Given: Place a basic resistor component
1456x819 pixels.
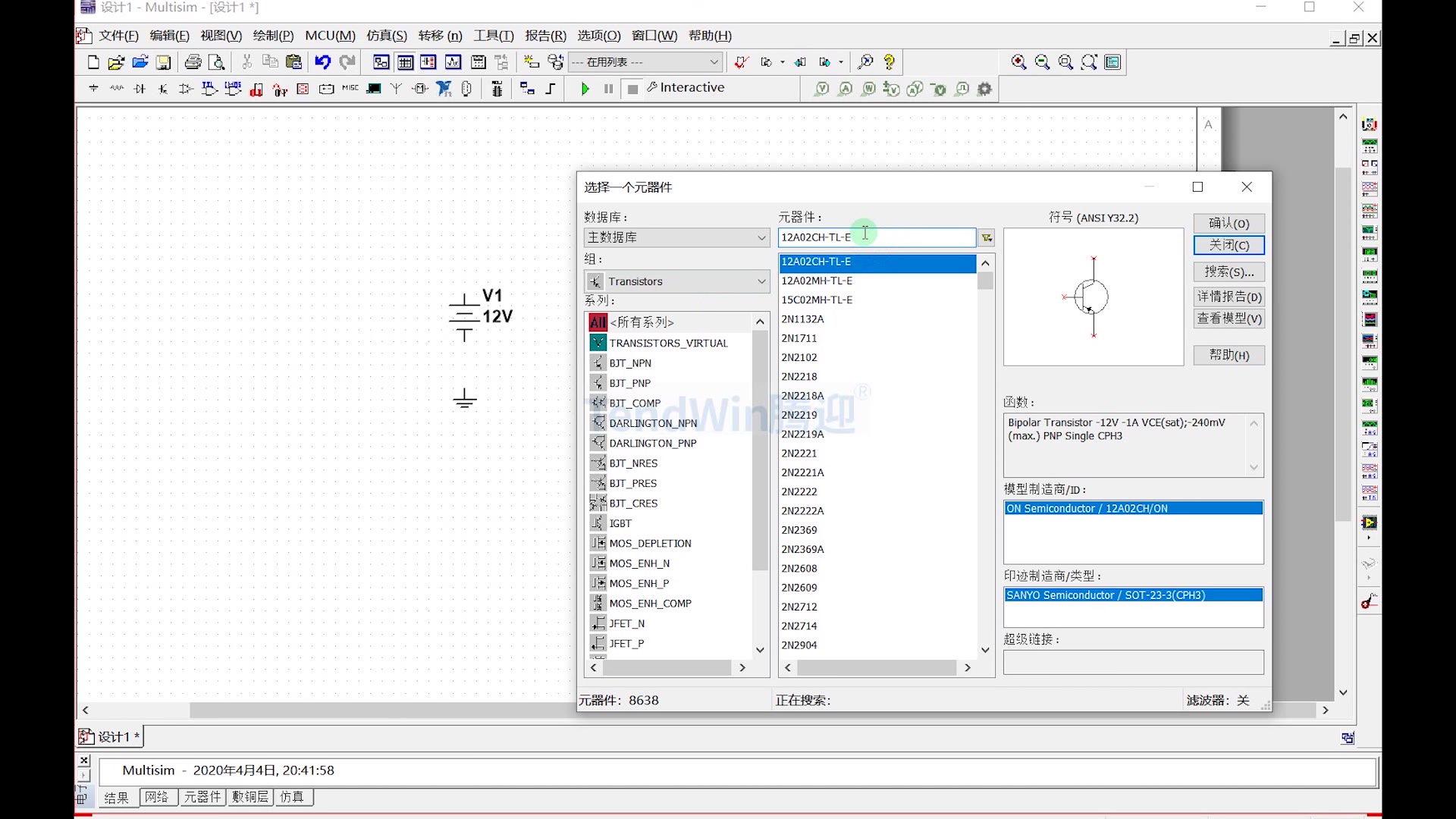Looking at the screenshot, I should point(117,89).
